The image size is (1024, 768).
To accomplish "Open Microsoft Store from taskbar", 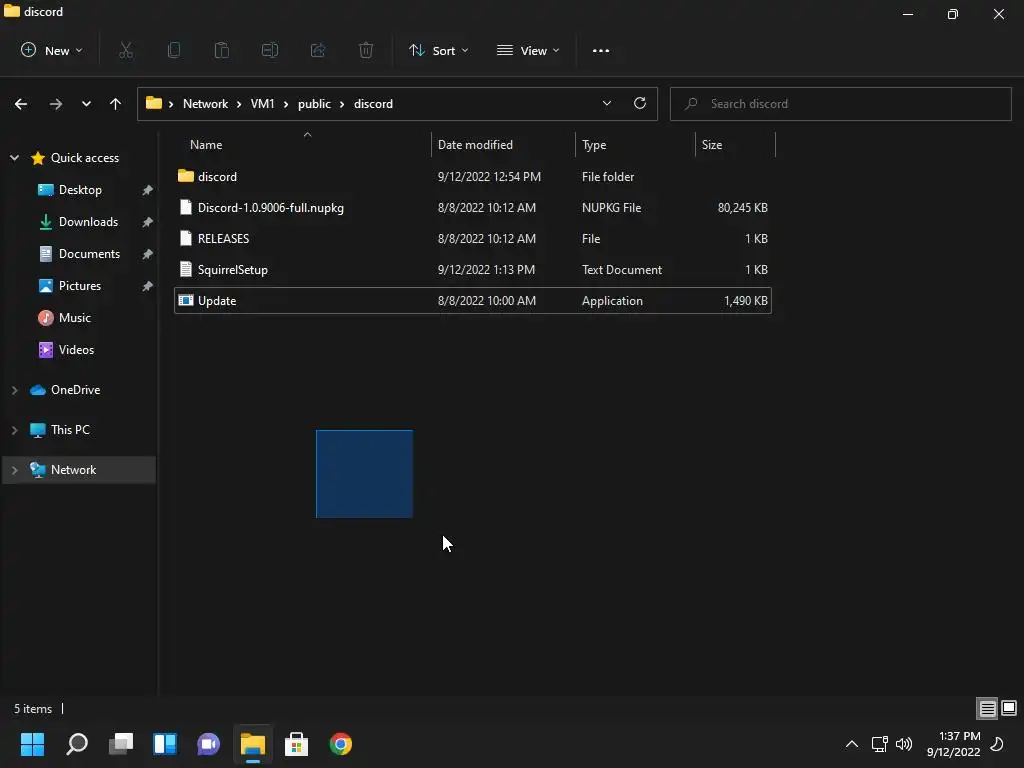I will pyautogui.click(x=296, y=744).
